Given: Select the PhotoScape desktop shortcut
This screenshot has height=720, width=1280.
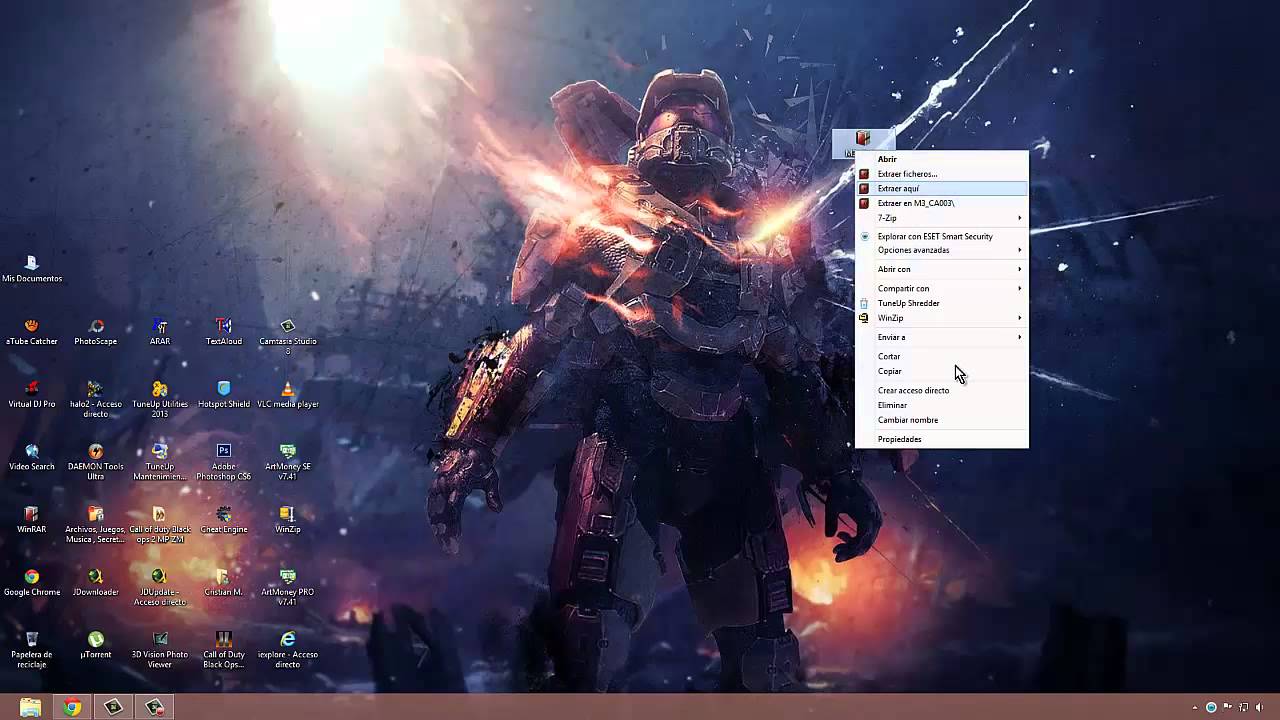Looking at the screenshot, I should (x=96, y=331).
